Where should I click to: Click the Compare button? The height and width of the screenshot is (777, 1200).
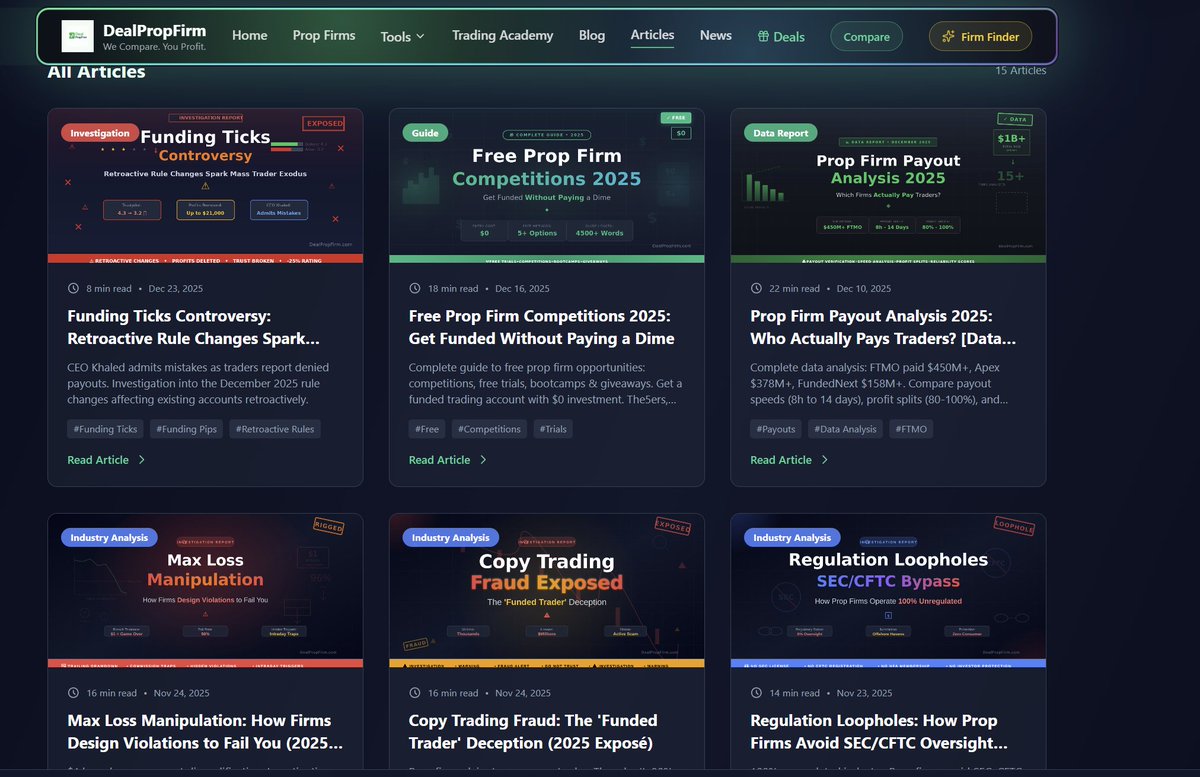tap(866, 37)
